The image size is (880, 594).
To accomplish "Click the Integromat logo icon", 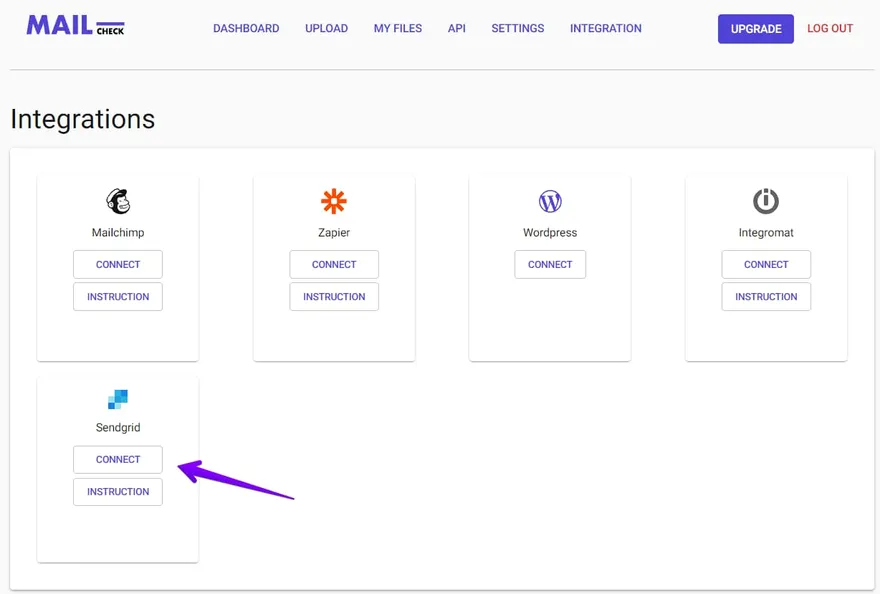I will [x=766, y=200].
